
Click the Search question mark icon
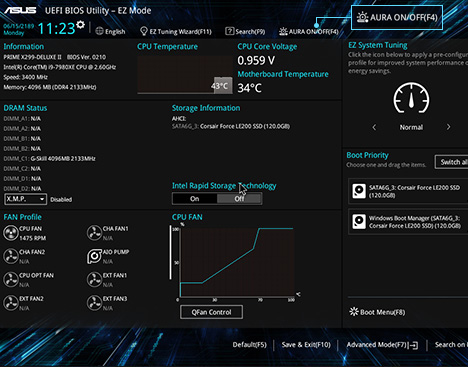pyautogui.click(x=229, y=31)
